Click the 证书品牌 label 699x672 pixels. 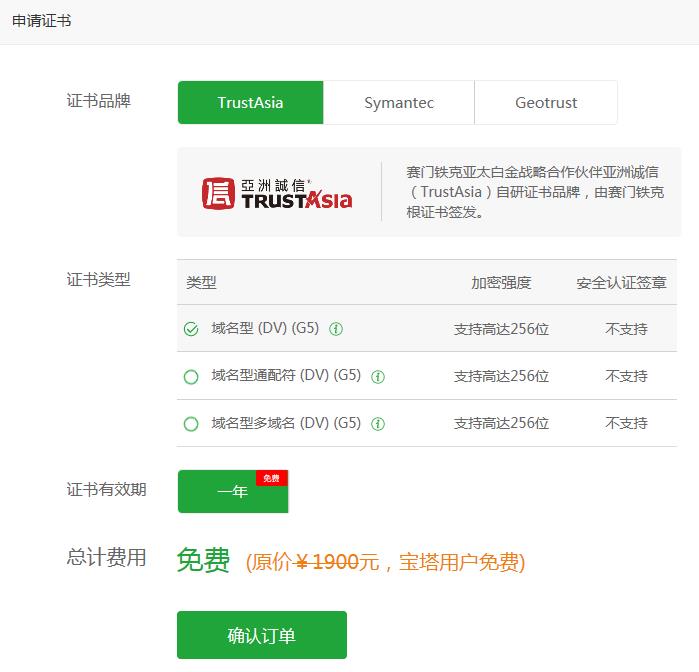click(x=99, y=101)
